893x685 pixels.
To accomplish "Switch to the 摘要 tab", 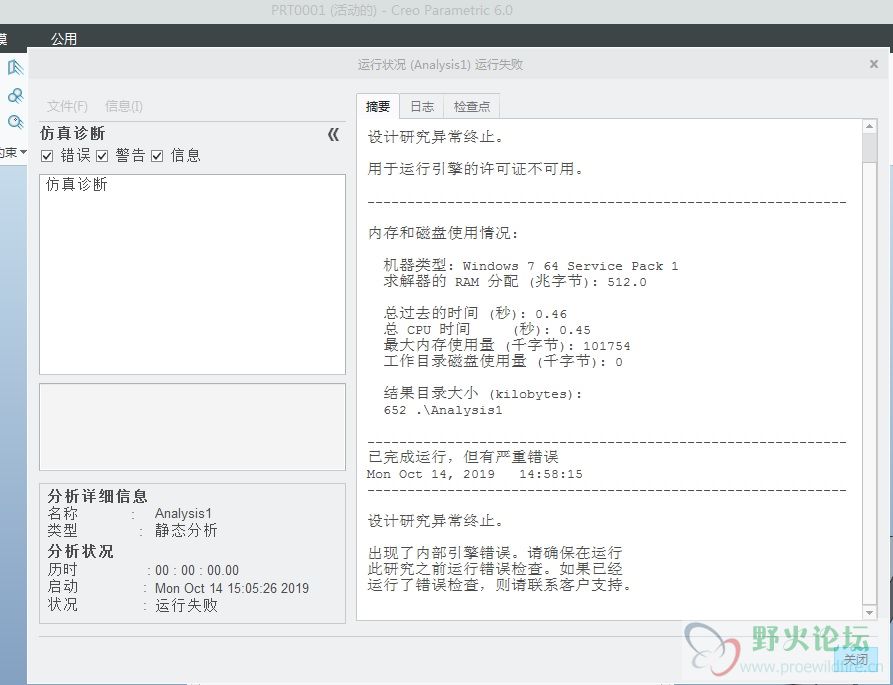I will pos(378,106).
